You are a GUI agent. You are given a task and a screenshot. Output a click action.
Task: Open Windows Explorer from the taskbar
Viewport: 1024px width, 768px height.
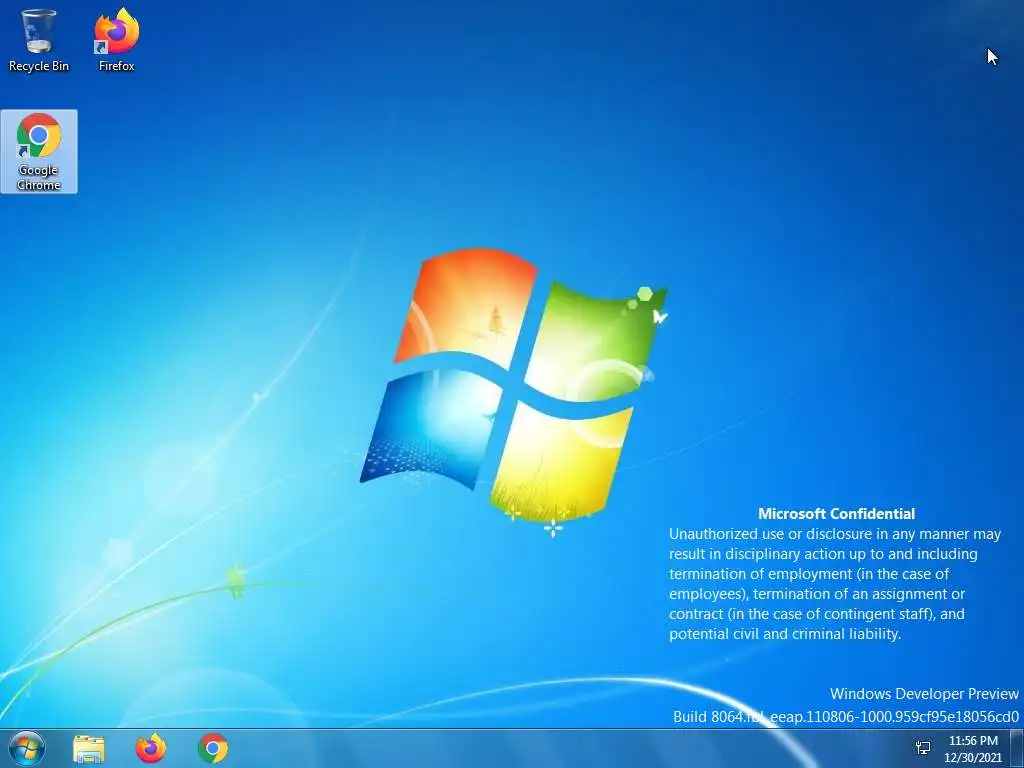(88, 748)
